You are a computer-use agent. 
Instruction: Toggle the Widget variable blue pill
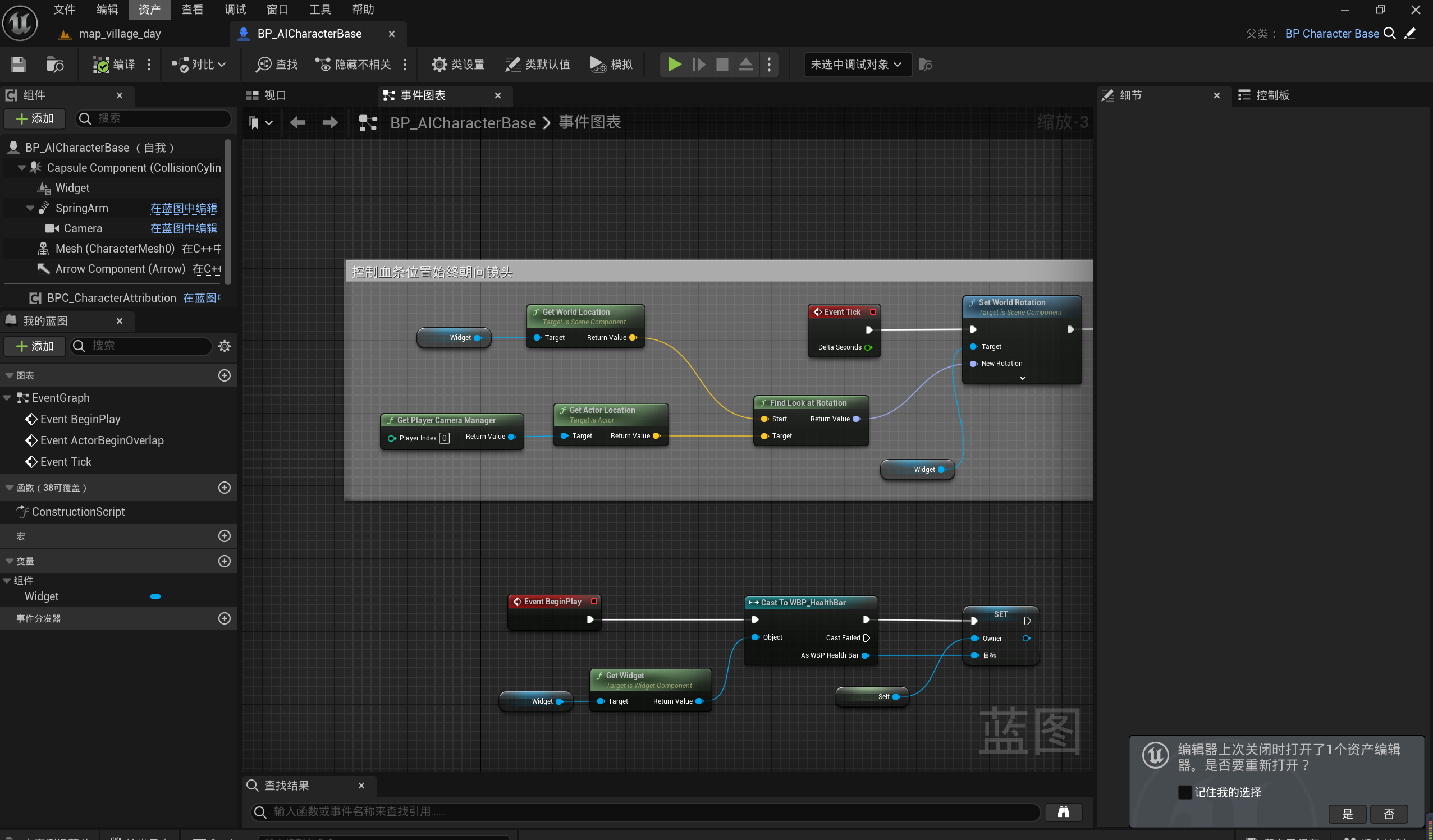click(x=155, y=596)
